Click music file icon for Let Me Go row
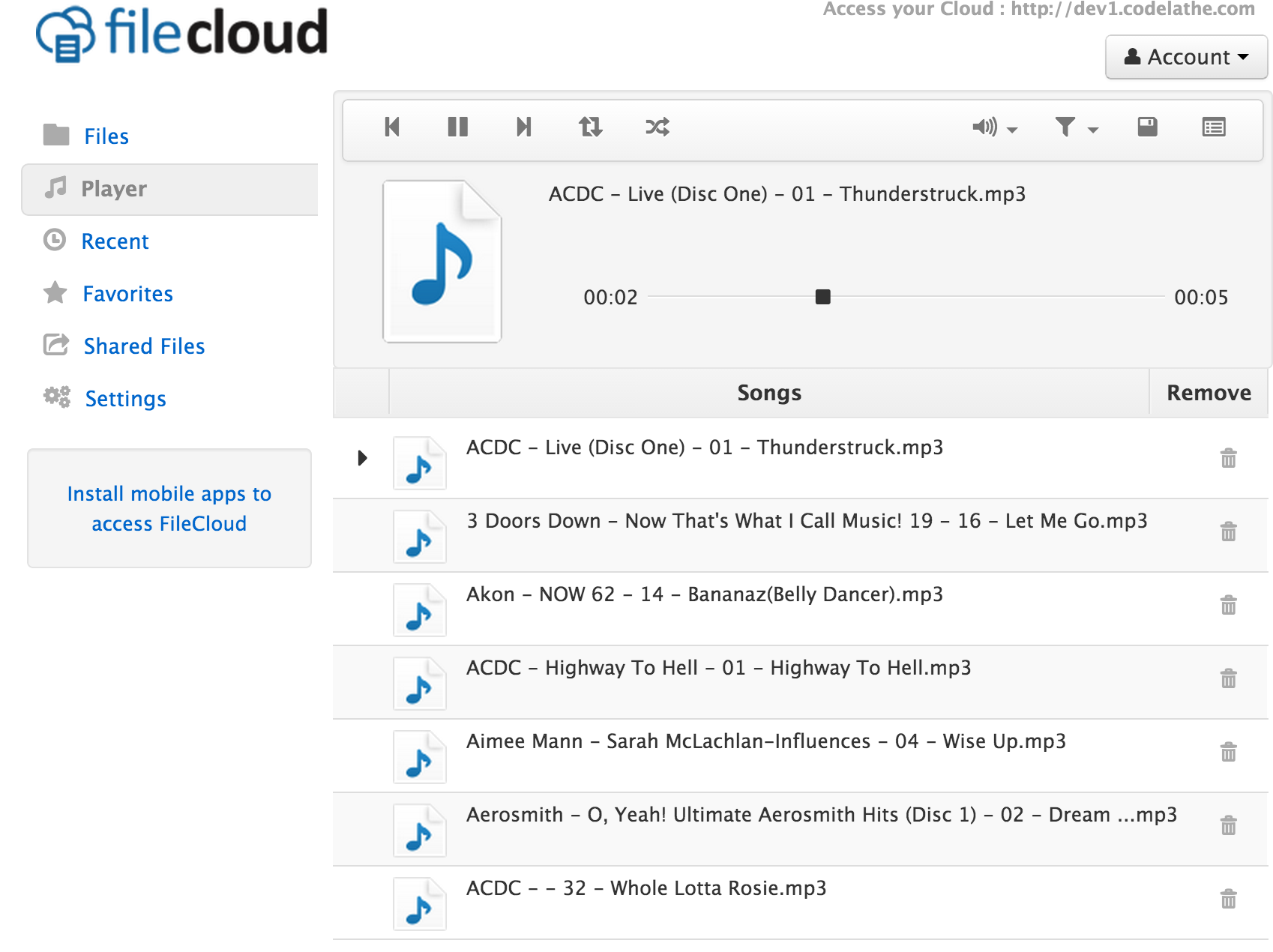 (420, 537)
